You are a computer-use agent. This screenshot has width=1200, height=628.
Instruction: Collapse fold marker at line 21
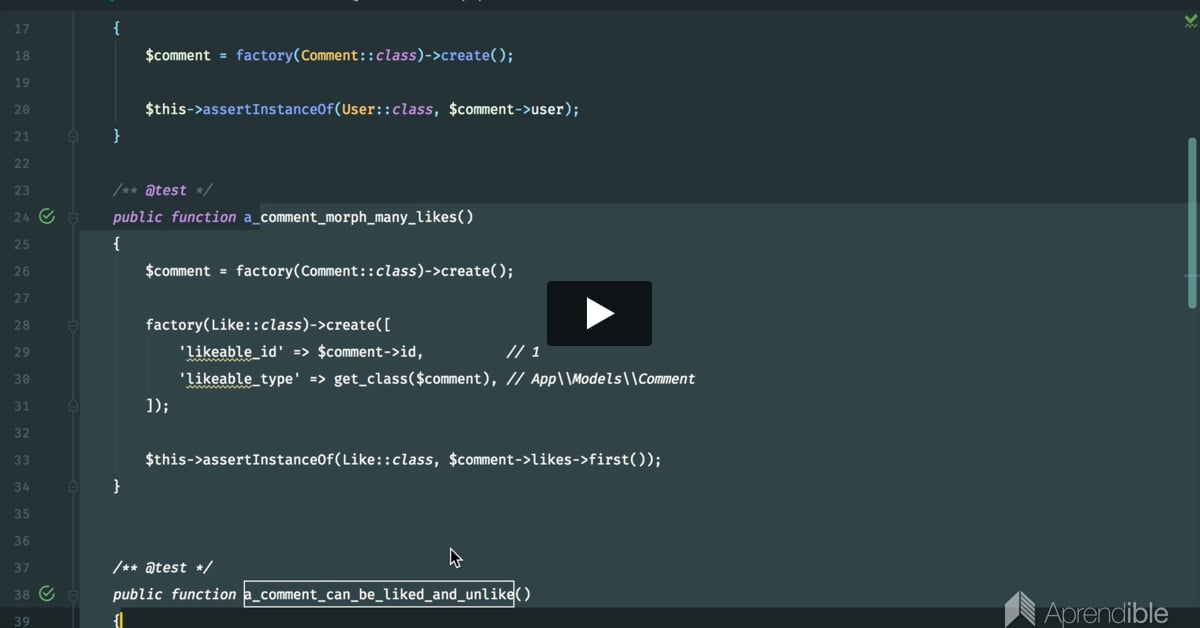(x=73, y=136)
